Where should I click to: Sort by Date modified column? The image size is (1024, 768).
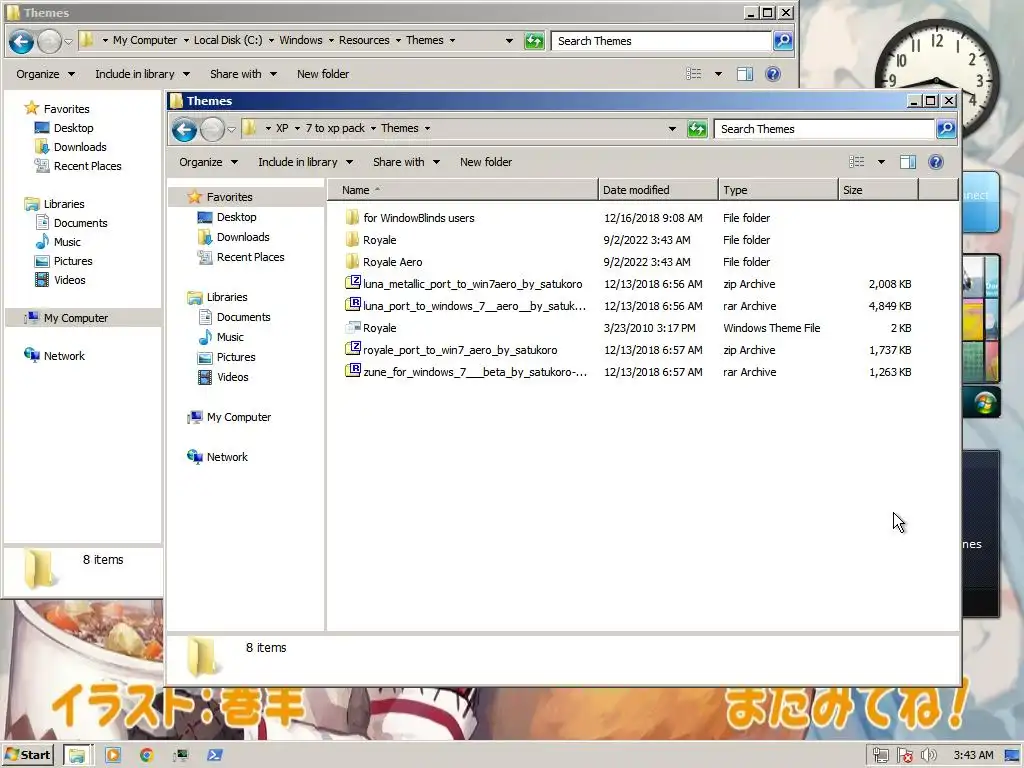point(658,190)
